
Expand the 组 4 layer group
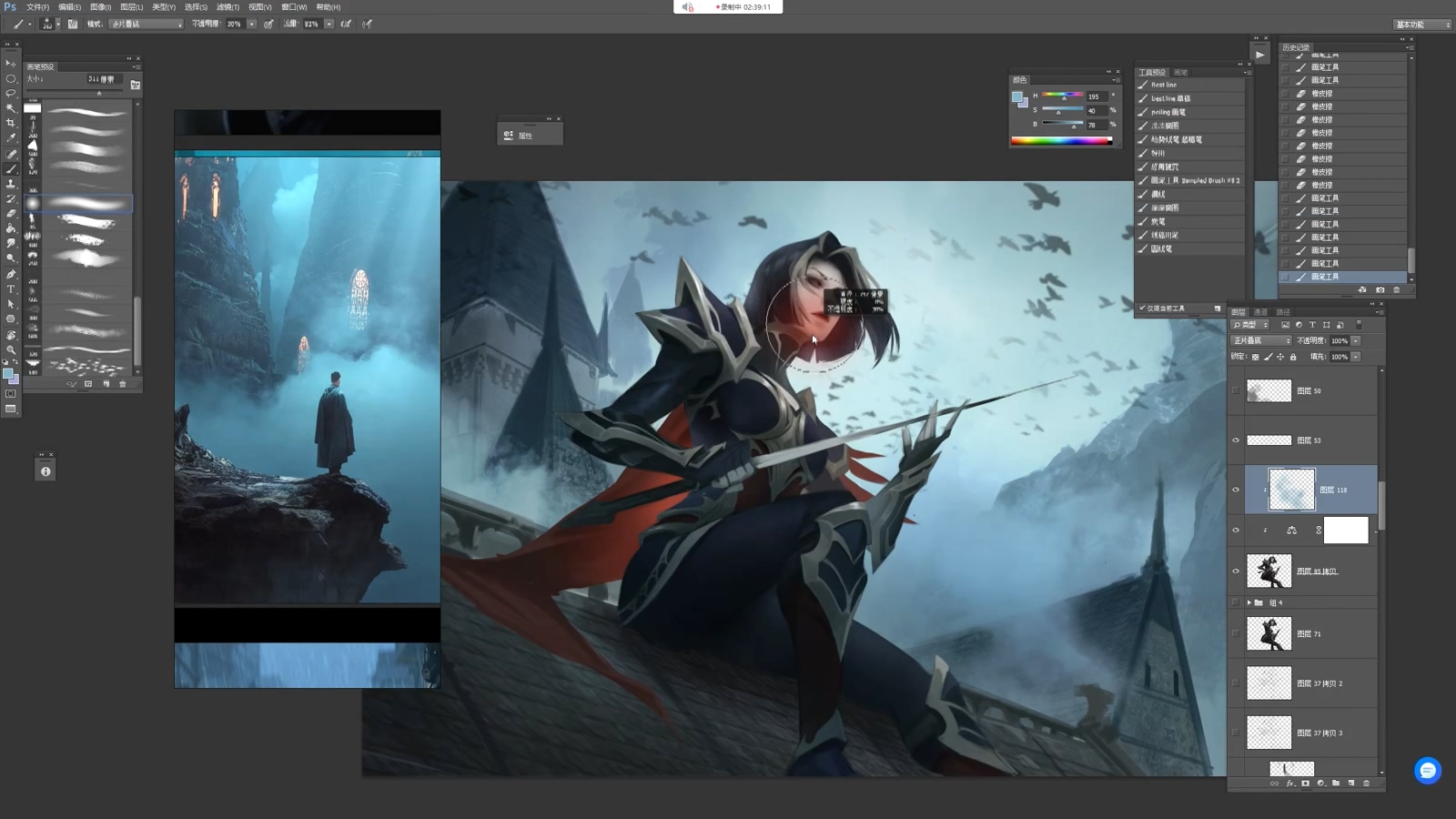pyautogui.click(x=1249, y=602)
